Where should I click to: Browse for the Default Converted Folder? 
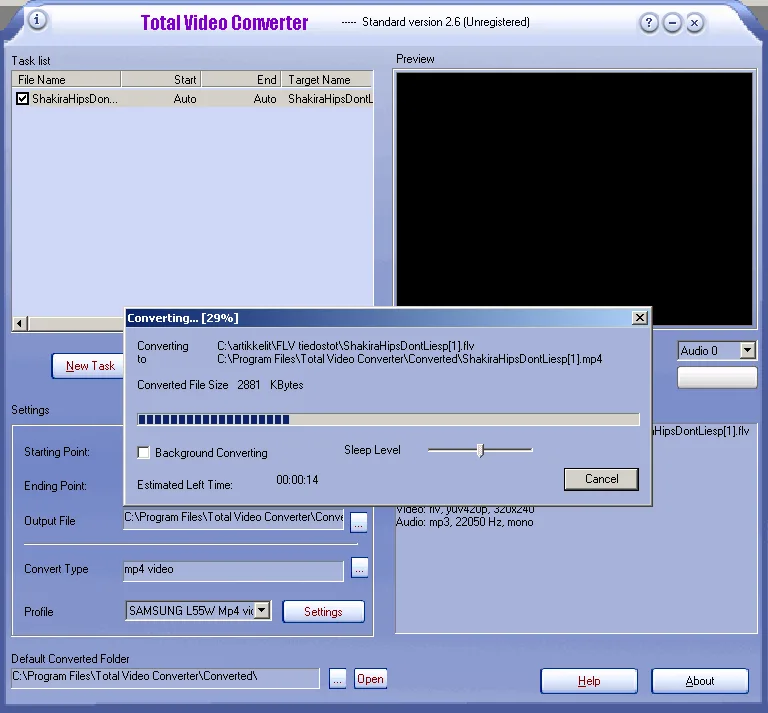[x=337, y=679]
